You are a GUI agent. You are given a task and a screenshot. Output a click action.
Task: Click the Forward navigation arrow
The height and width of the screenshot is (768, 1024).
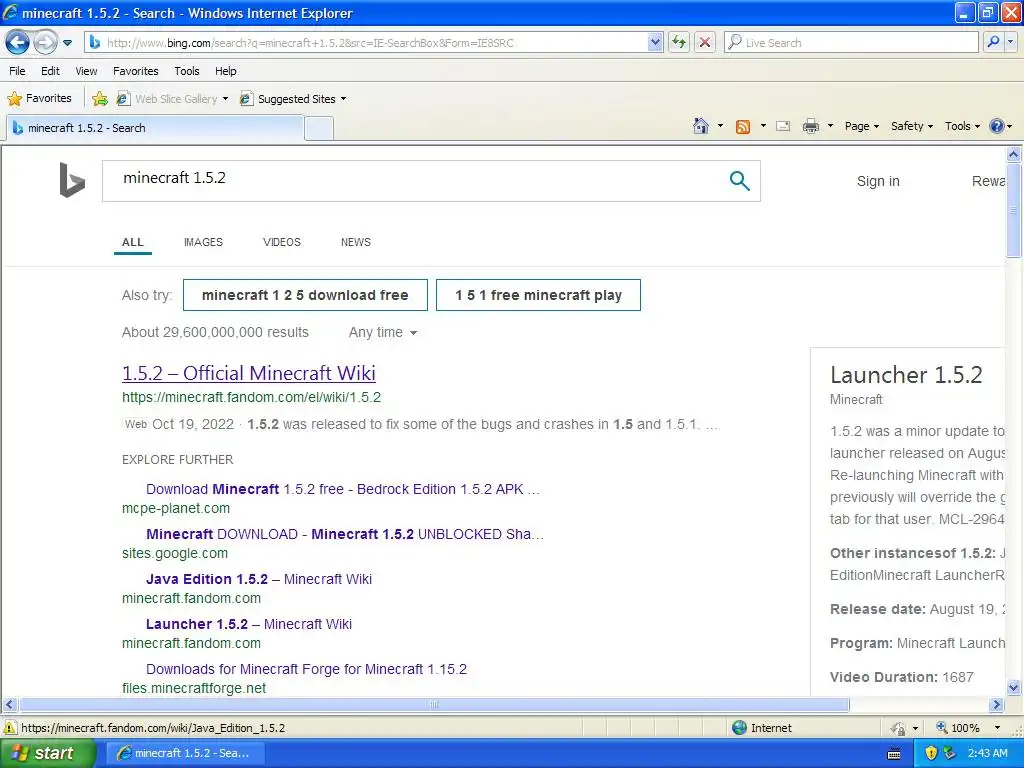click(x=45, y=43)
